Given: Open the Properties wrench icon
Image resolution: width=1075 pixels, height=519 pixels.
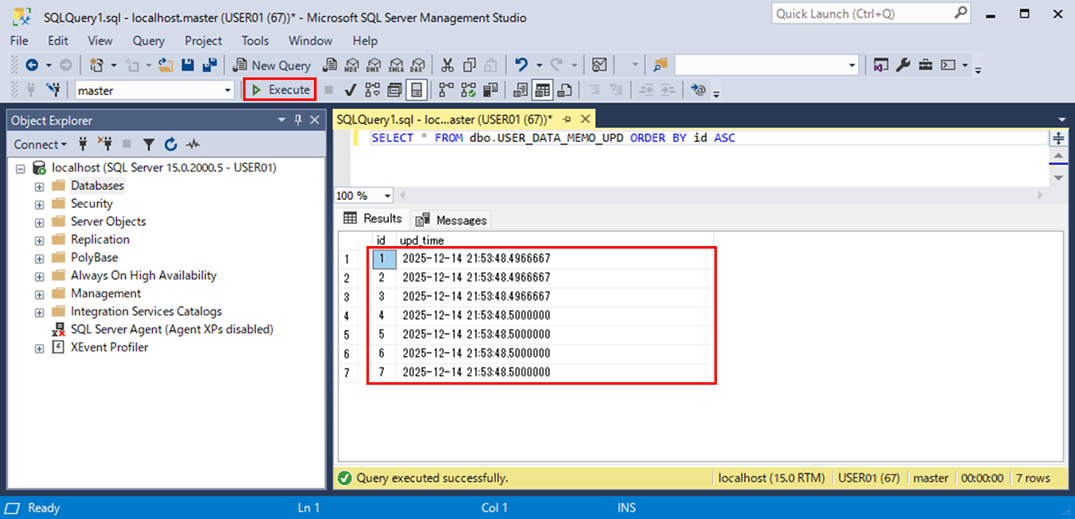Looking at the screenshot, I should [x=903, y=65].
